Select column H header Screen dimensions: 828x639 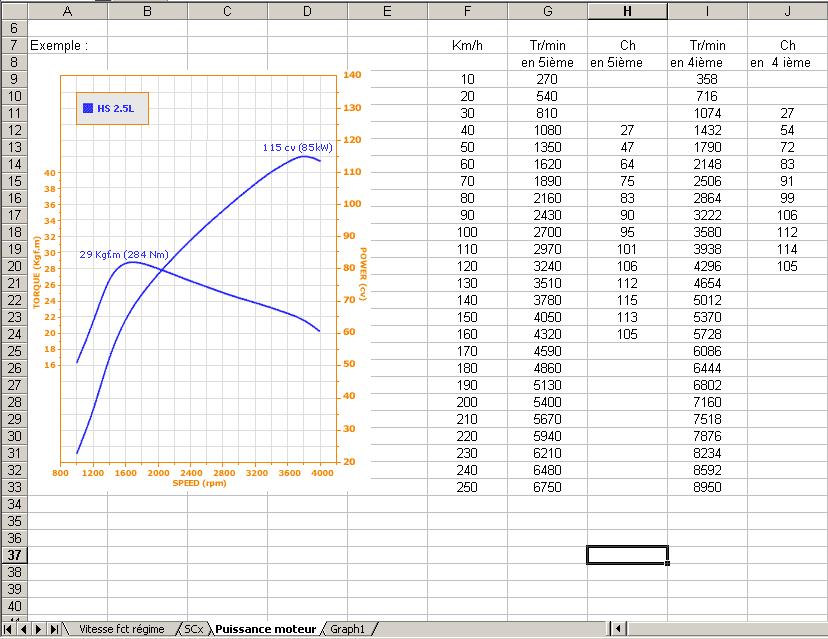pos(627,11)
